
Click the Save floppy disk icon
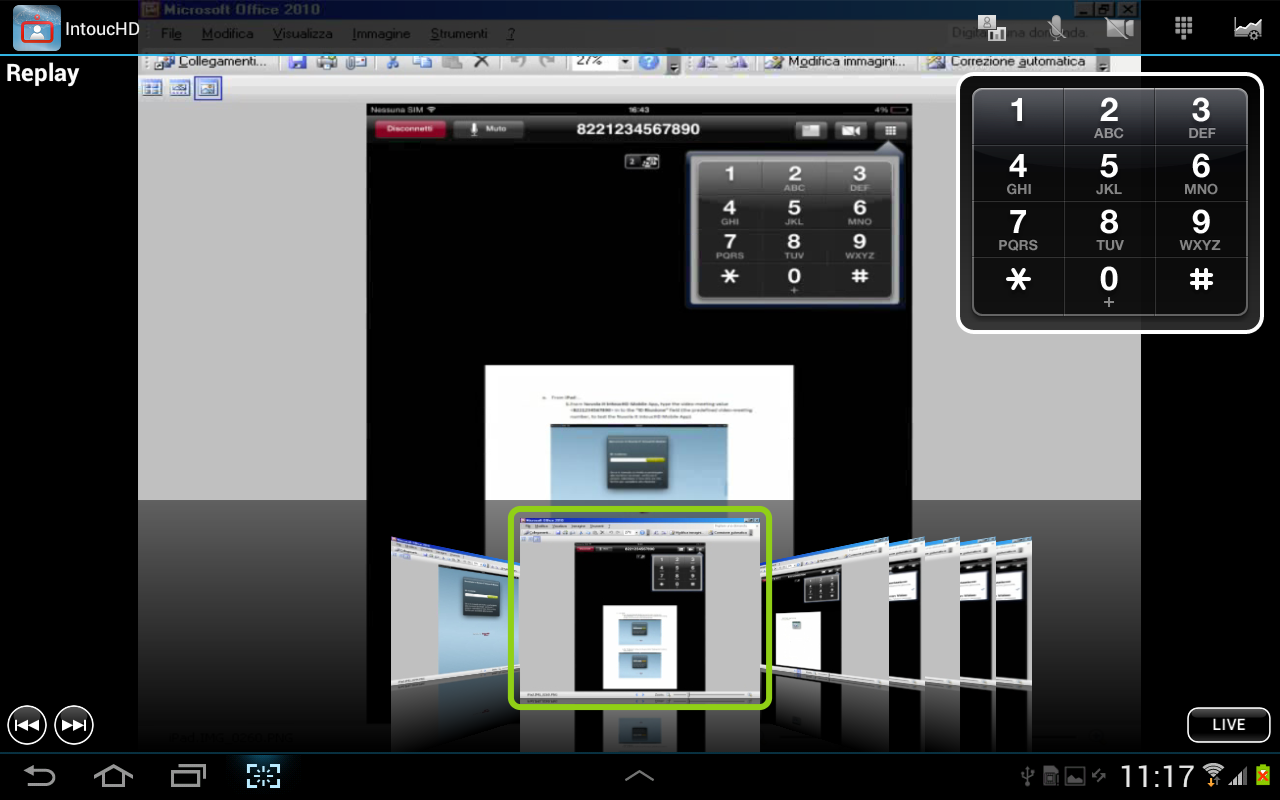(298, 61)
